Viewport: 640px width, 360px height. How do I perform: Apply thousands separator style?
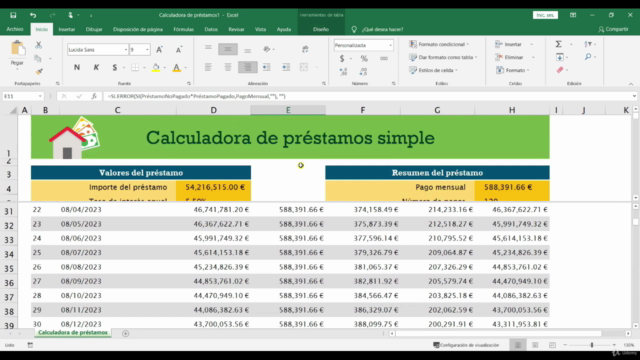coord(384,59)
